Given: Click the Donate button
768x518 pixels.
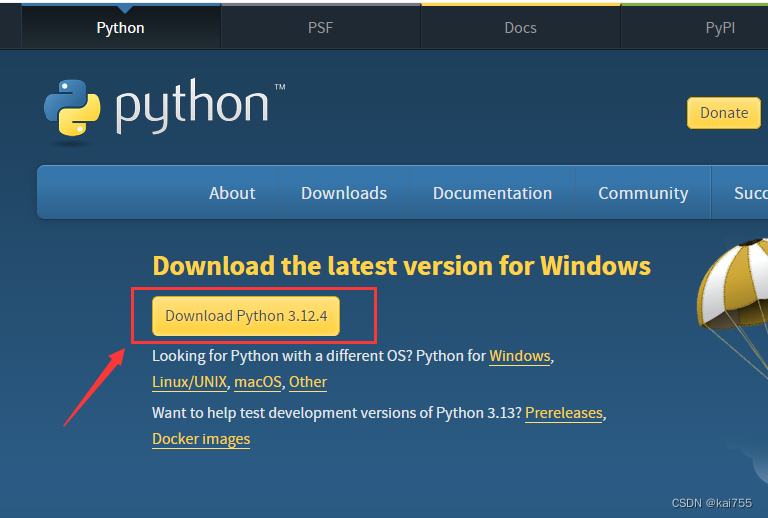Looking at the screenshot, I should tap(724, 113).
